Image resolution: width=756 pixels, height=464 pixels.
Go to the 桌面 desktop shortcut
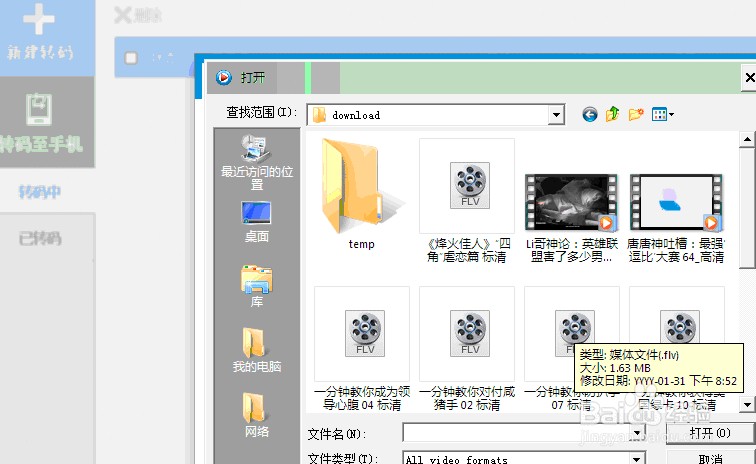click(256, 222)
